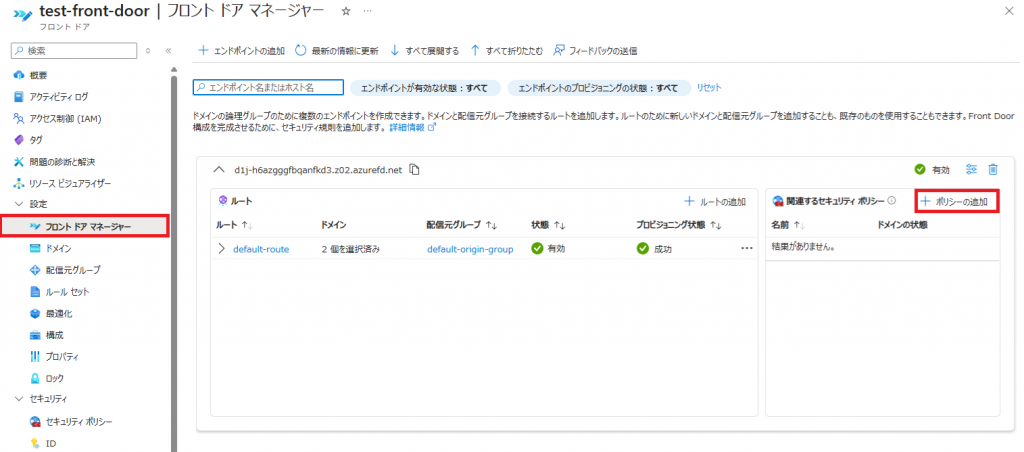Click the sidebar vertical scrollbar
The image size is (1024, 452).
[x=174, y=261]
